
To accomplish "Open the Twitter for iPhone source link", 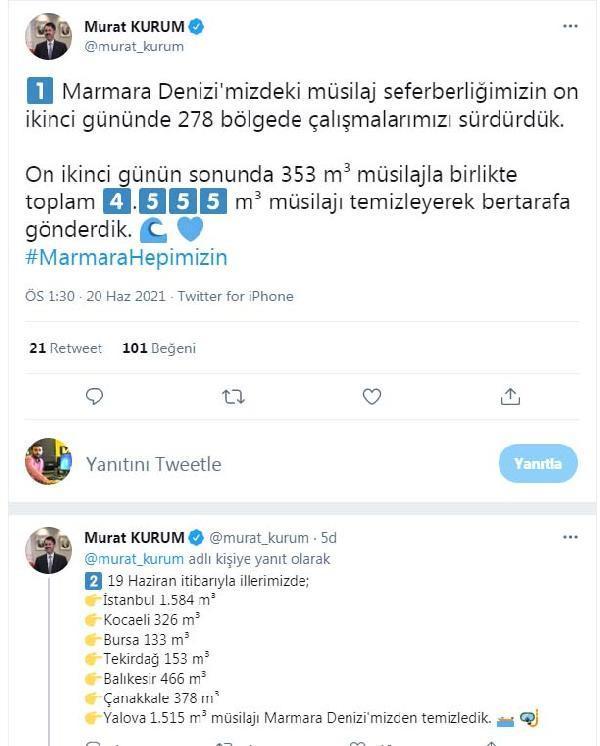I will click(237, 296).
